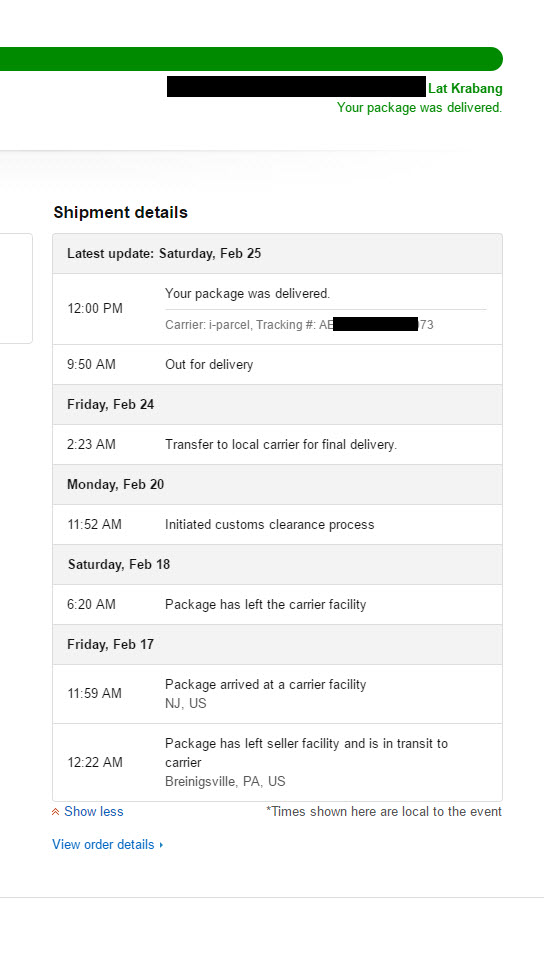
Task: Click the carrier i-parcel tracking number line
Action: click(299, 325)
